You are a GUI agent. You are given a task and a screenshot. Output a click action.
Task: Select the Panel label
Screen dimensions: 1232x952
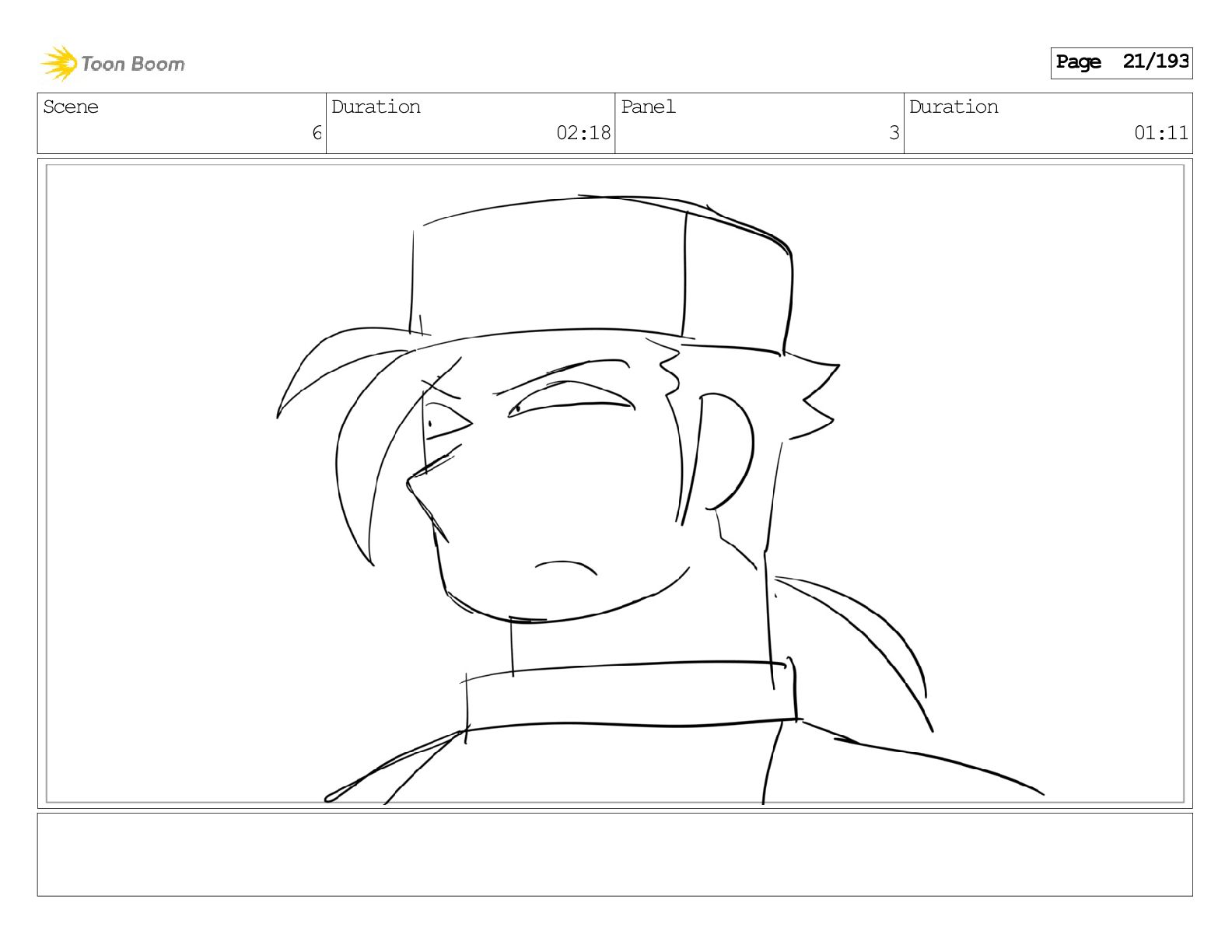pyautogui.click(x=648, y=107)
